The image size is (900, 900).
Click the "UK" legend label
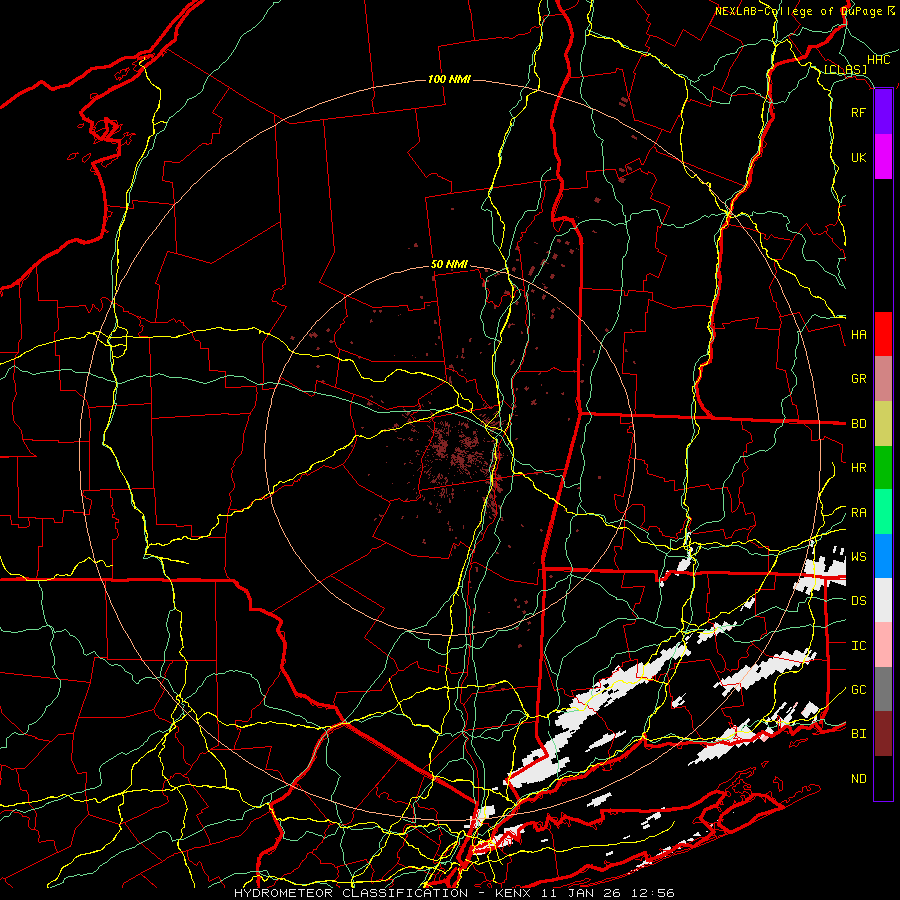(858, 157)
